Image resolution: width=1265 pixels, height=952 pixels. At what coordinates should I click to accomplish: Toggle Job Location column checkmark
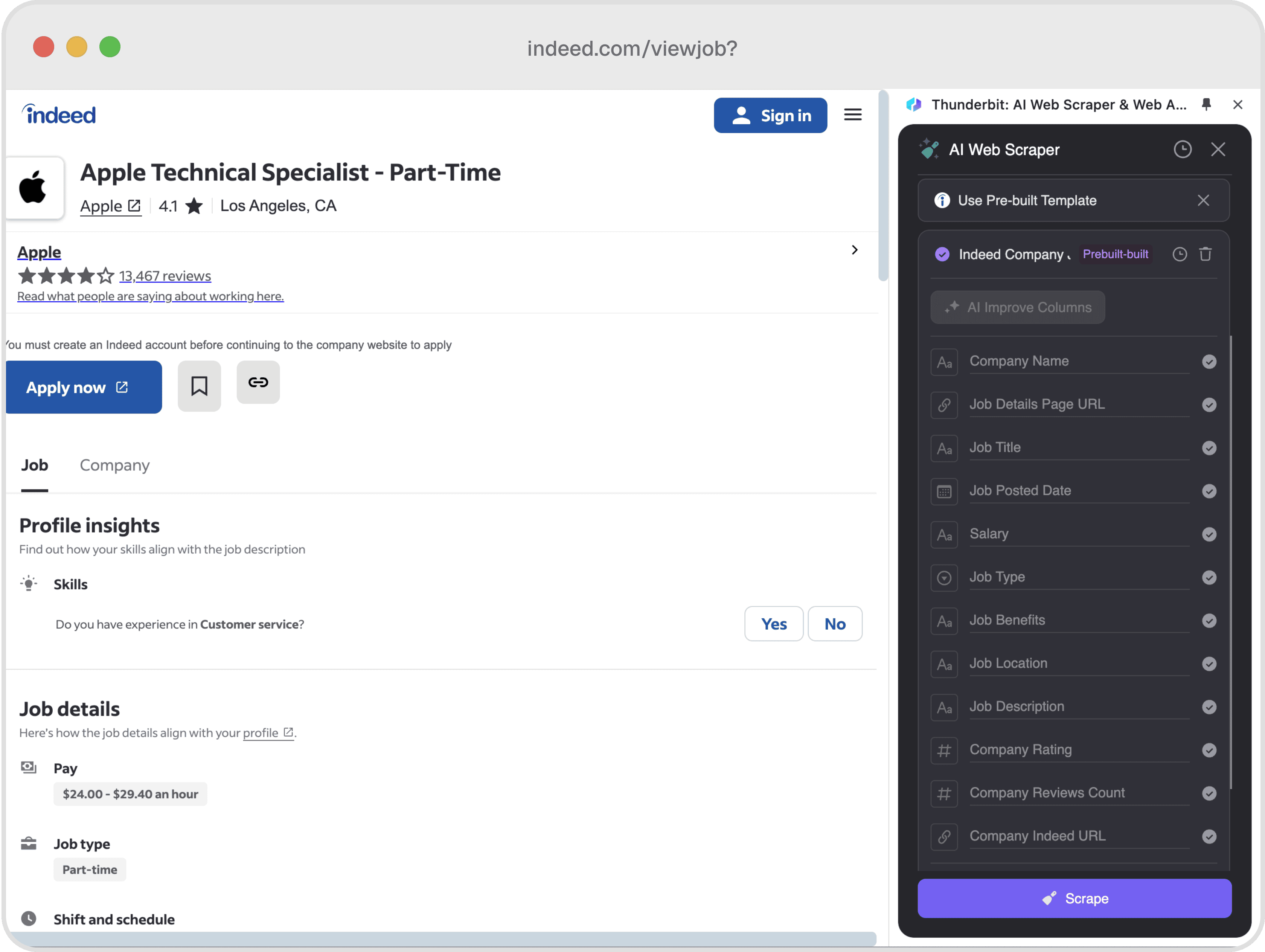pyautogui.click(x=1209, y=664)
